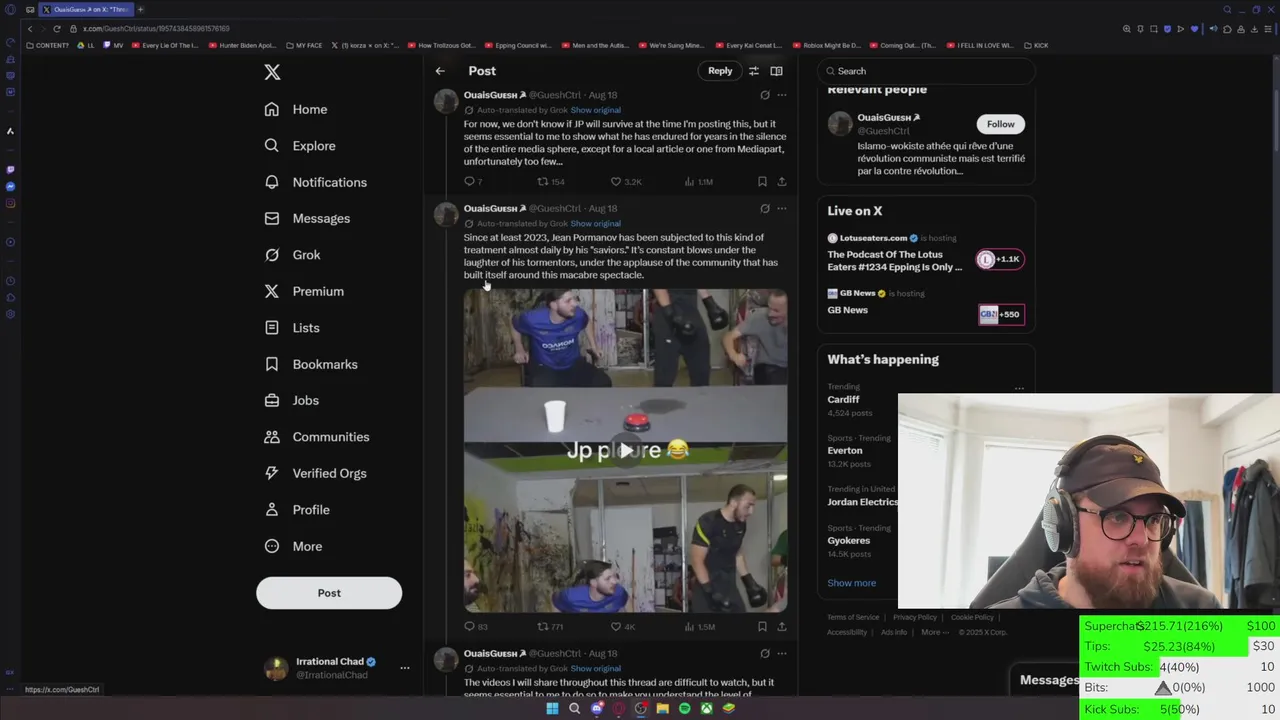Screen dimensions: 1280x720
Task: Open File Explorer from the taskbar
Action: [x=662, y=708]
